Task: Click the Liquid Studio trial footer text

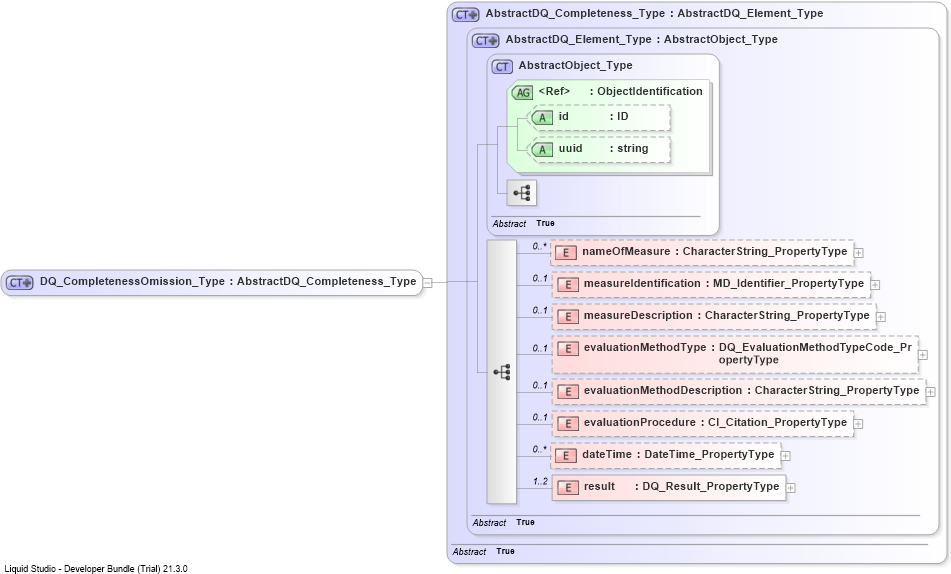Action: 96,569
